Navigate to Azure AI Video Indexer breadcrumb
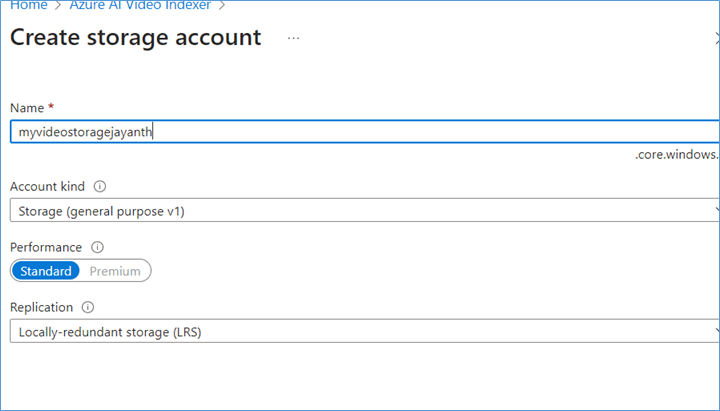 click(x=140, y=5)
